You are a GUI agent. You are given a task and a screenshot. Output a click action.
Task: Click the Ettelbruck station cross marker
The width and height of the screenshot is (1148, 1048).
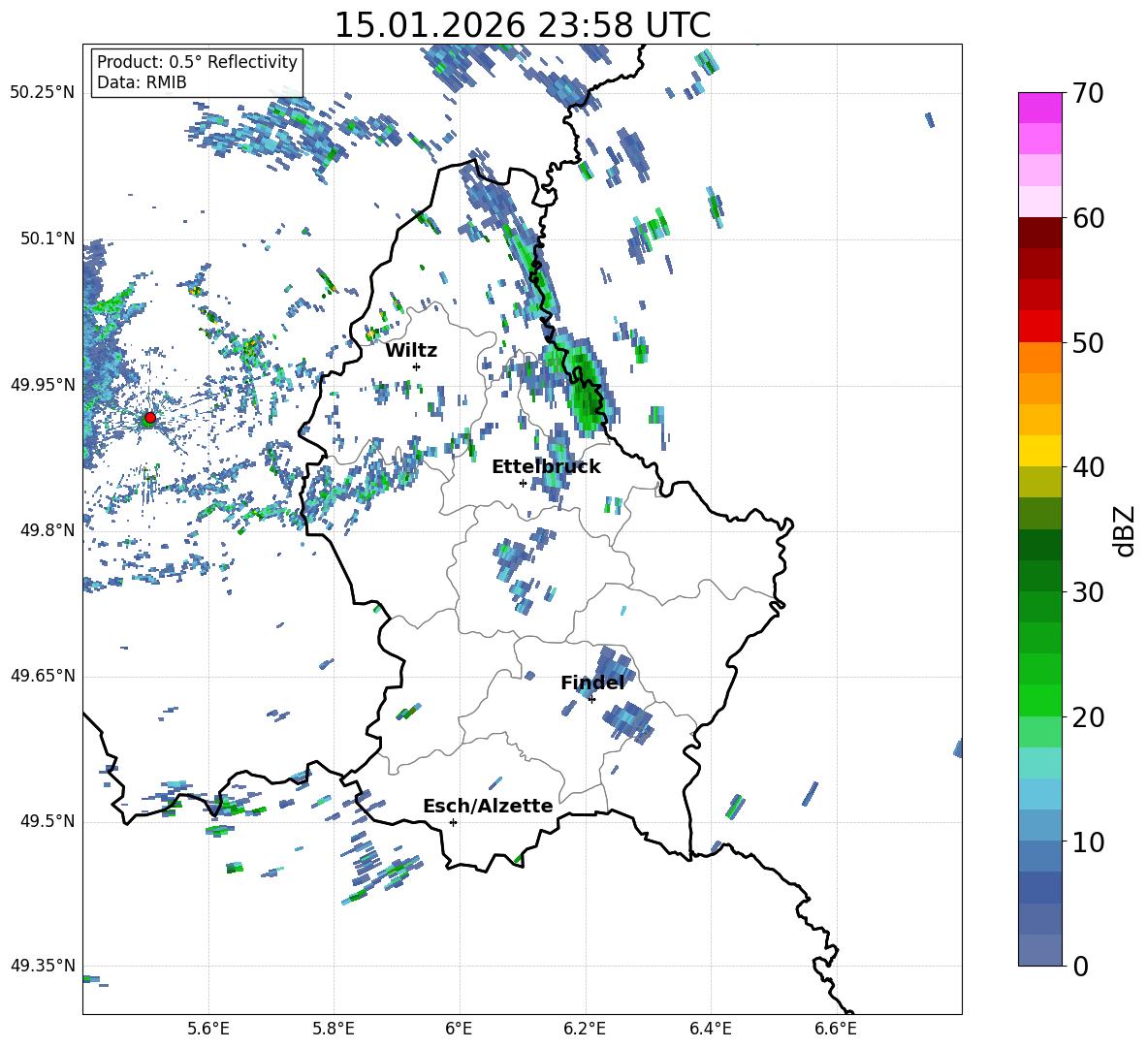pyautogui.click(x=523, y=483)
